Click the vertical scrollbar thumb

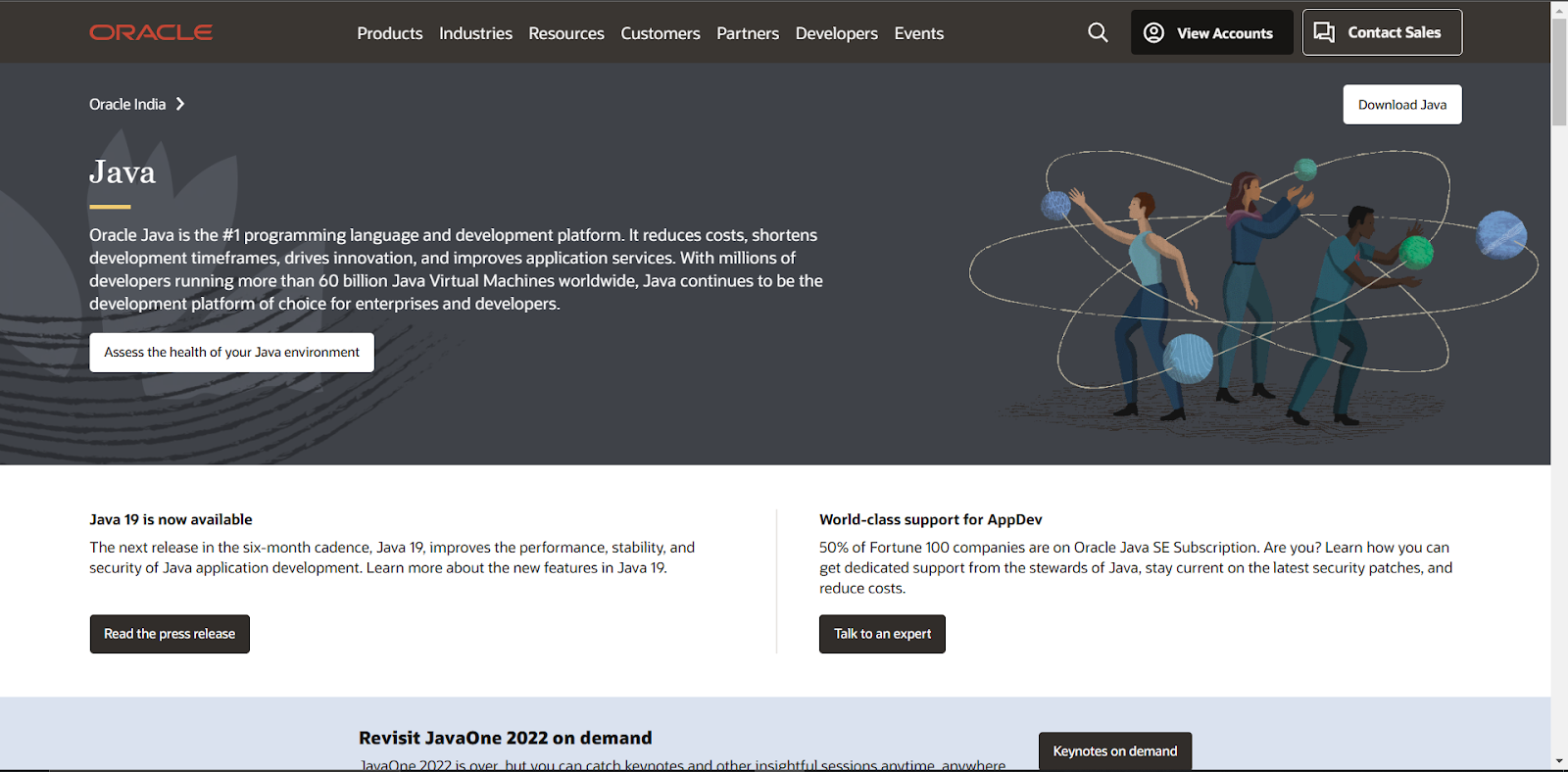(x=1559, y=72)
